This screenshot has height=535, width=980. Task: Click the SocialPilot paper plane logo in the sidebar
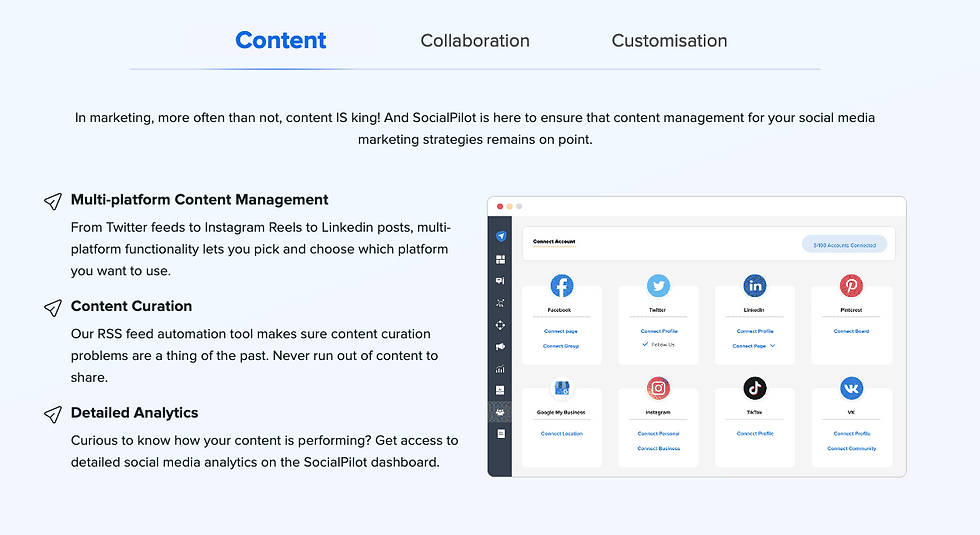[x=501, y=236]
